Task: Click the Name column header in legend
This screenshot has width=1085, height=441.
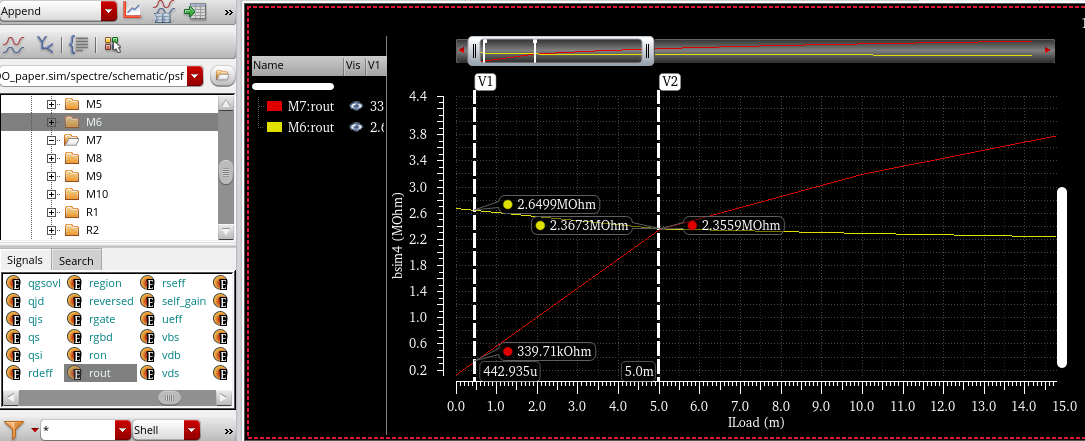Action: click(x=297, y=65)
